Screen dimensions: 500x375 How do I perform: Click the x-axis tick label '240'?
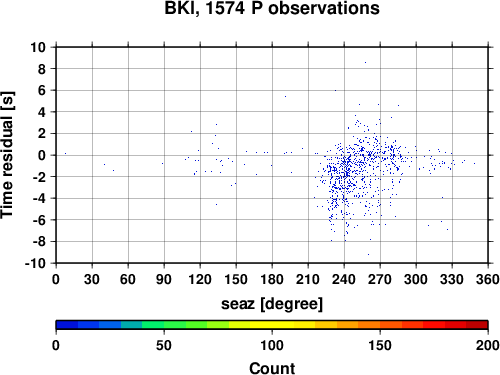coord(344,279)
